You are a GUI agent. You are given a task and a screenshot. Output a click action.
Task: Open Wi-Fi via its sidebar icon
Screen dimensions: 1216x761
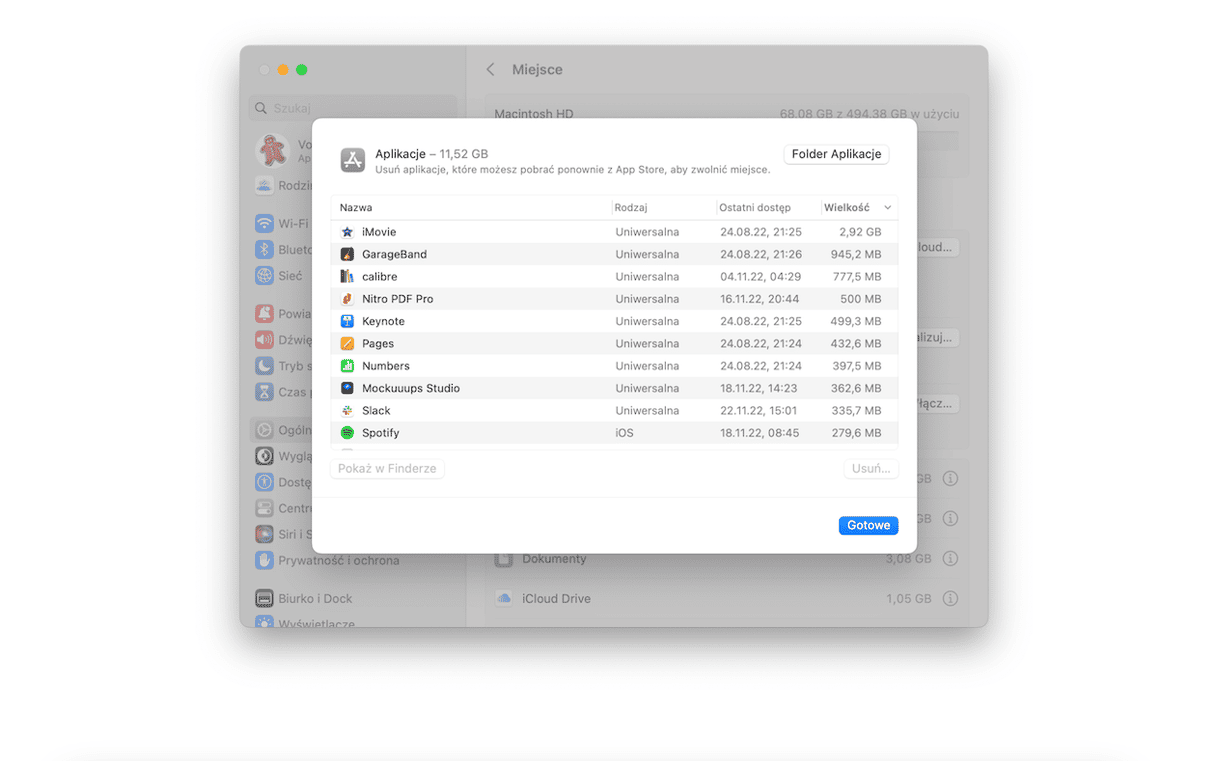(264, 224)
